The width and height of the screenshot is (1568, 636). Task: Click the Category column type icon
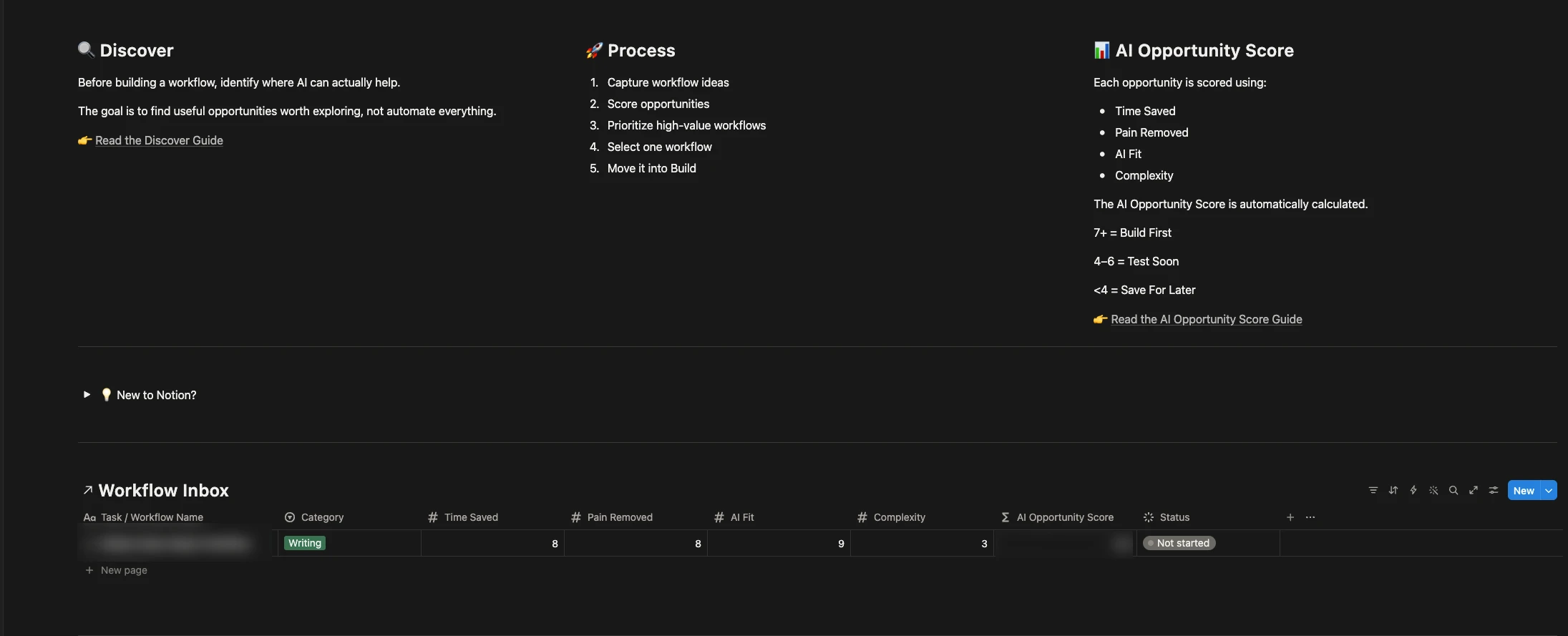tap(290, 517)
